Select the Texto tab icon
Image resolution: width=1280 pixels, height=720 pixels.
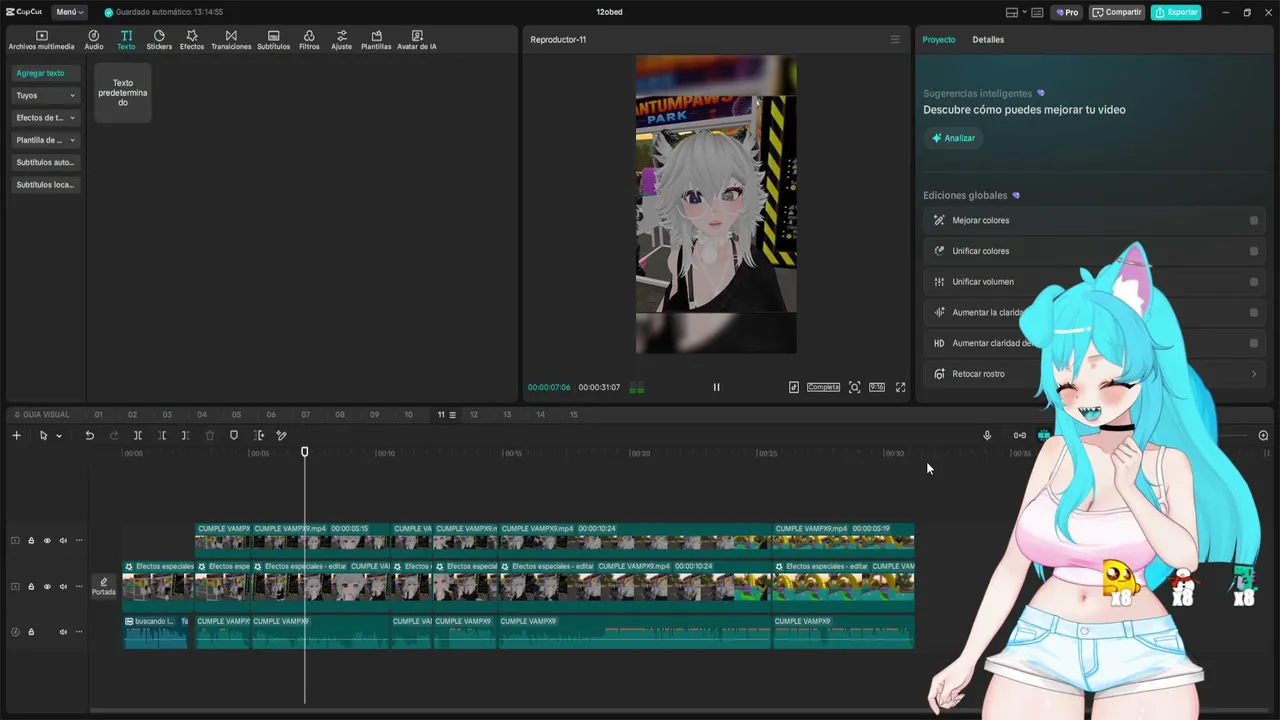point(126,40)
